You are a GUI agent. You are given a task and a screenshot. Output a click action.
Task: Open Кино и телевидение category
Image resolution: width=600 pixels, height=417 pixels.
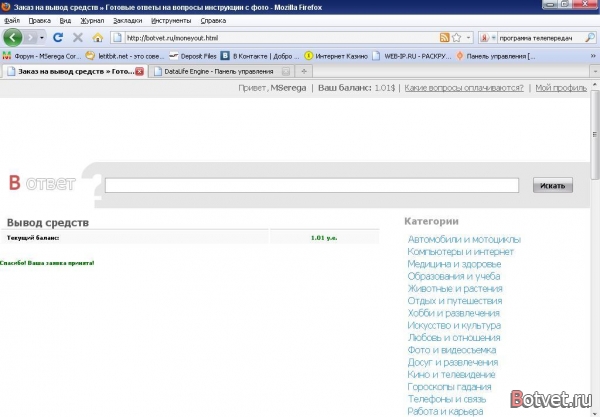pos(452,374)
